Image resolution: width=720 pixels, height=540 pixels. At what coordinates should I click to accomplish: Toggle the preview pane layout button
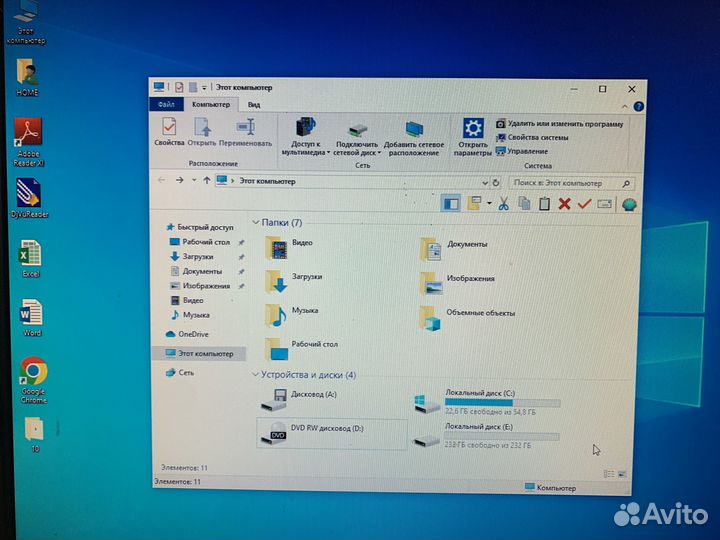click(451, 204)
